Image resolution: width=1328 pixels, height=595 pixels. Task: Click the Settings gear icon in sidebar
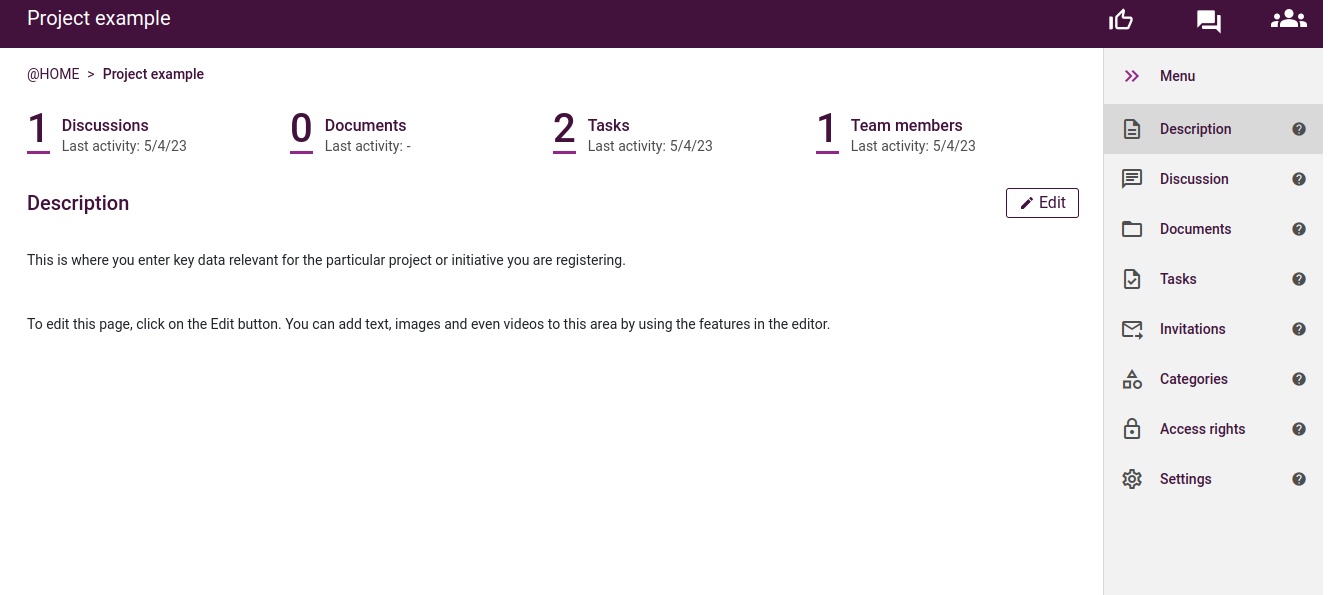point(1132,479)
